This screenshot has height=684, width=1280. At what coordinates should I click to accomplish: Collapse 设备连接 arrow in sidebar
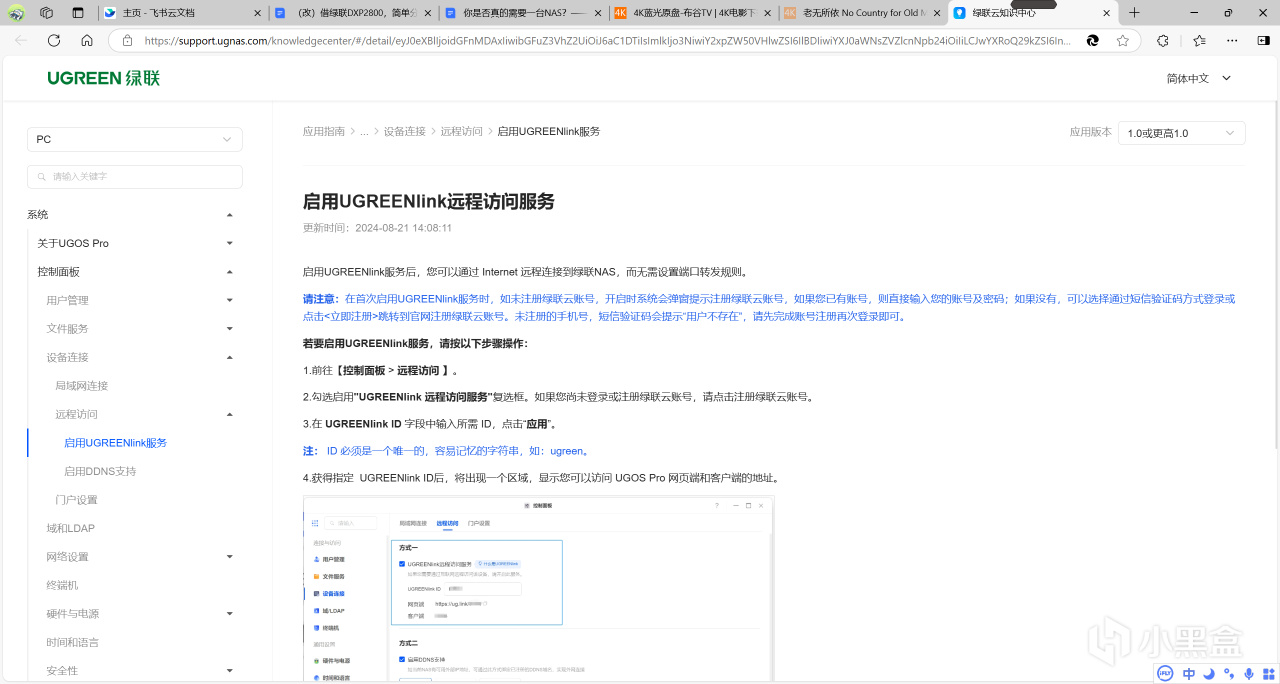click(230, 357)
